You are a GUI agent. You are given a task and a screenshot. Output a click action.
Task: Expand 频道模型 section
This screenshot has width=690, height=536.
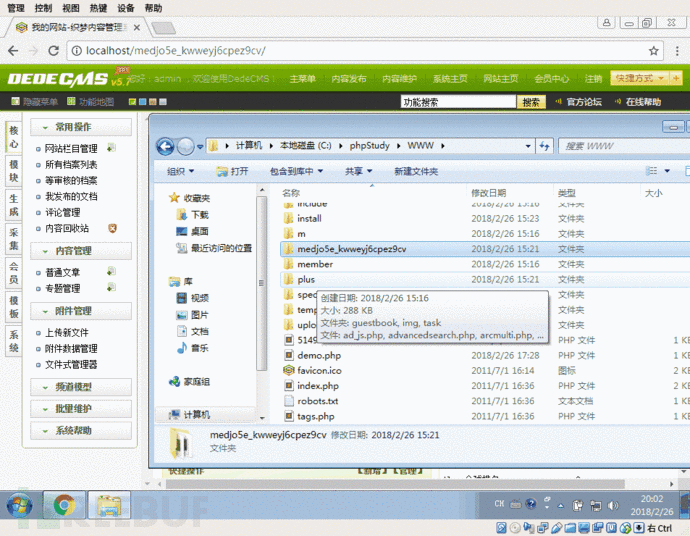coord(81,387)
